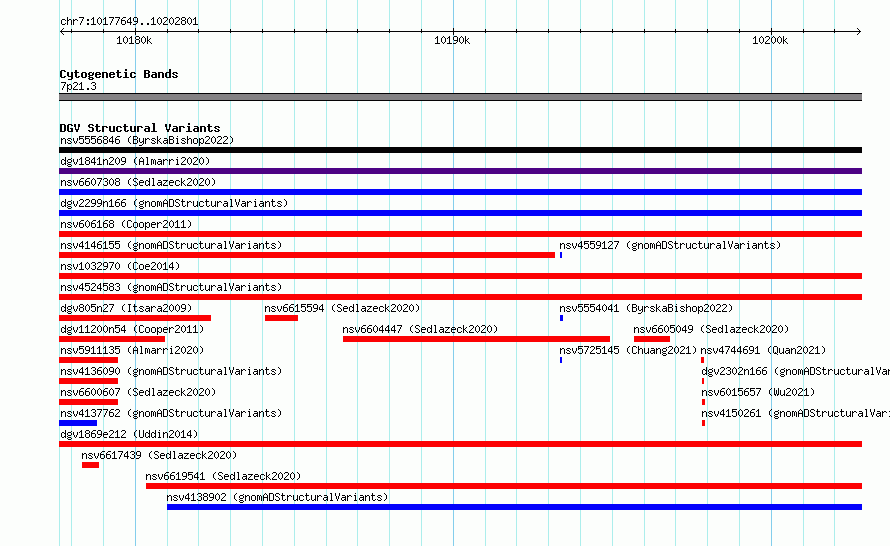890x546 pixels.
Task: Select the red dgv805n27 variant bar
Action: [x=135, y=318]
